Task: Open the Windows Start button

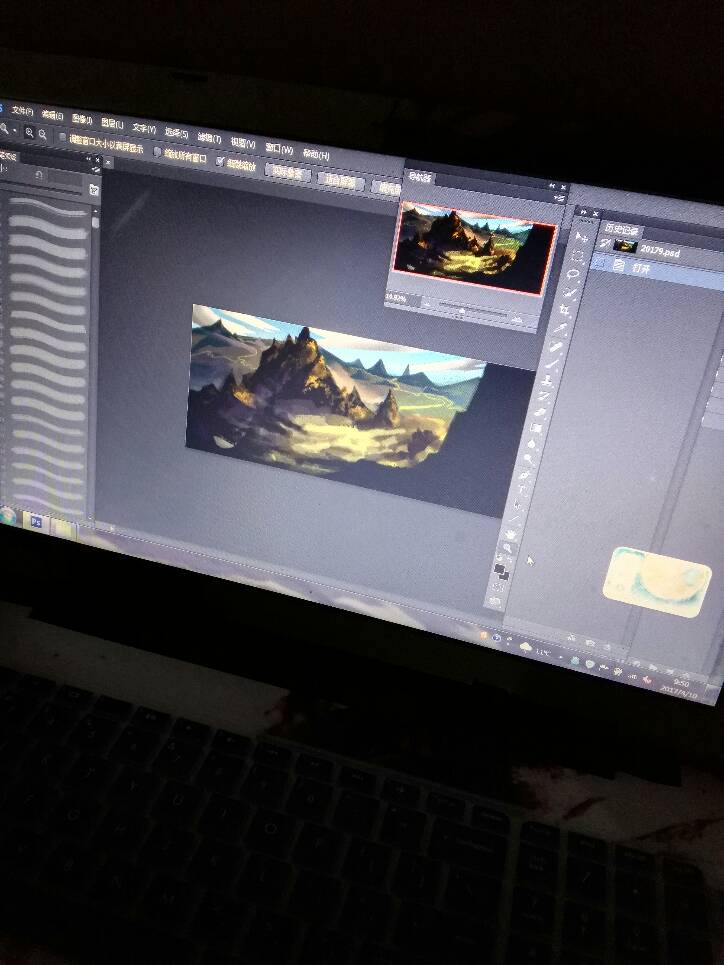Action: (6, 516)
